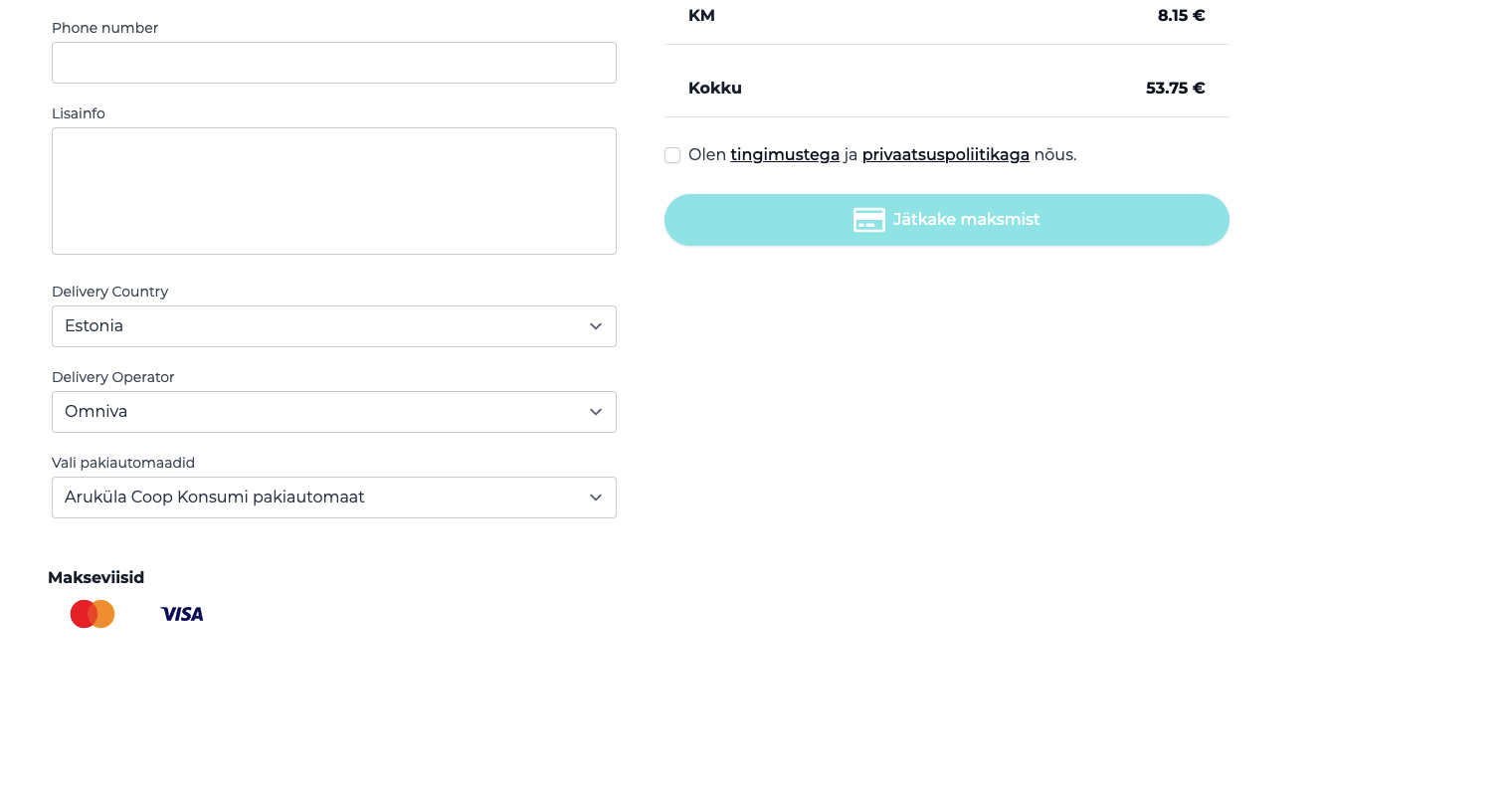Click the credit card icon on payment button
Image resolution: width=1512 pixels, height=800 pixels.
[868, 220]
